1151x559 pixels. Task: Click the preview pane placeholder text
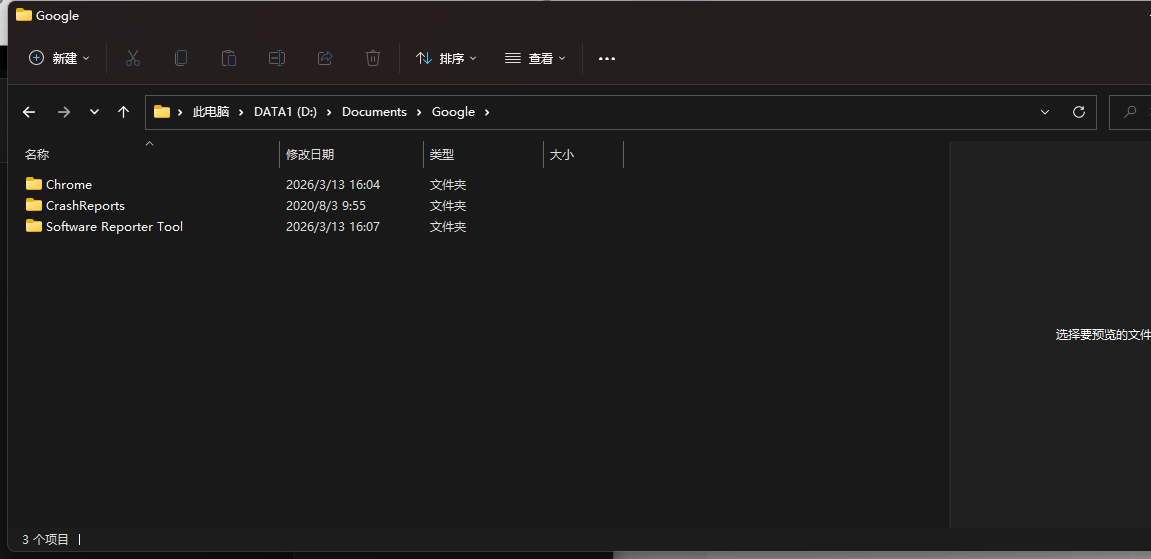point(1103,335)
